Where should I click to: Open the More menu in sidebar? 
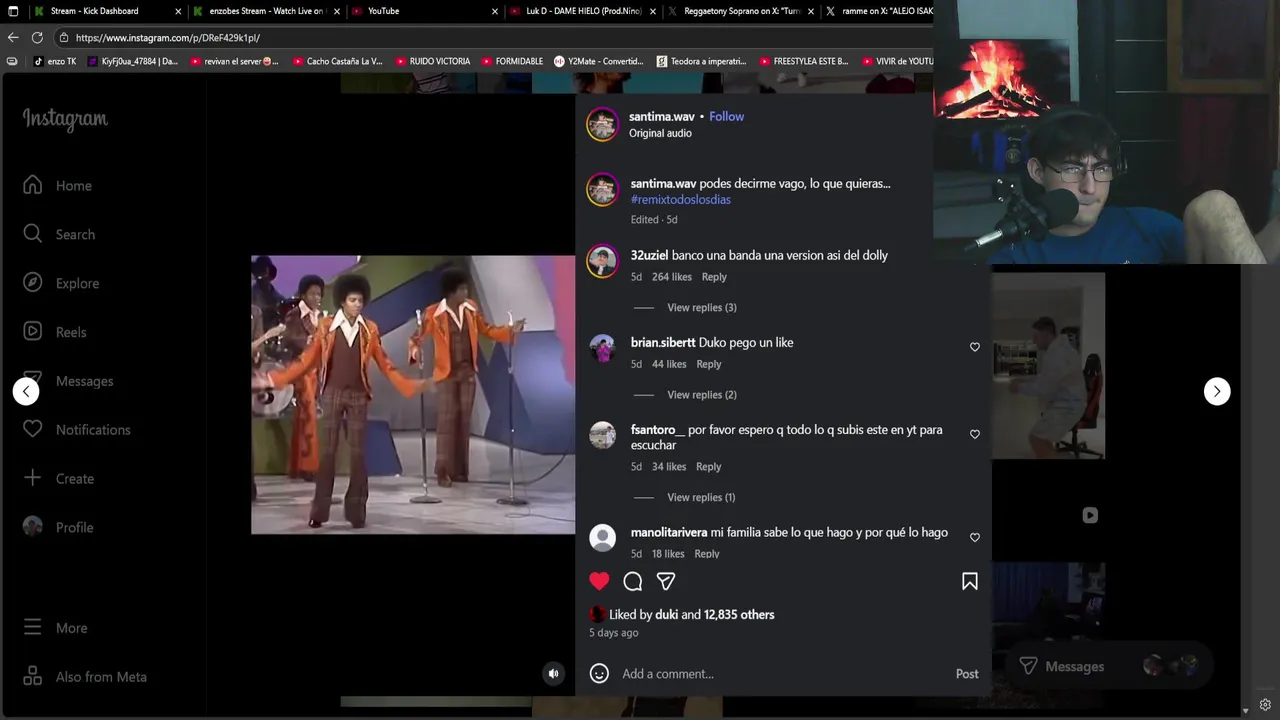pos(55,628)
